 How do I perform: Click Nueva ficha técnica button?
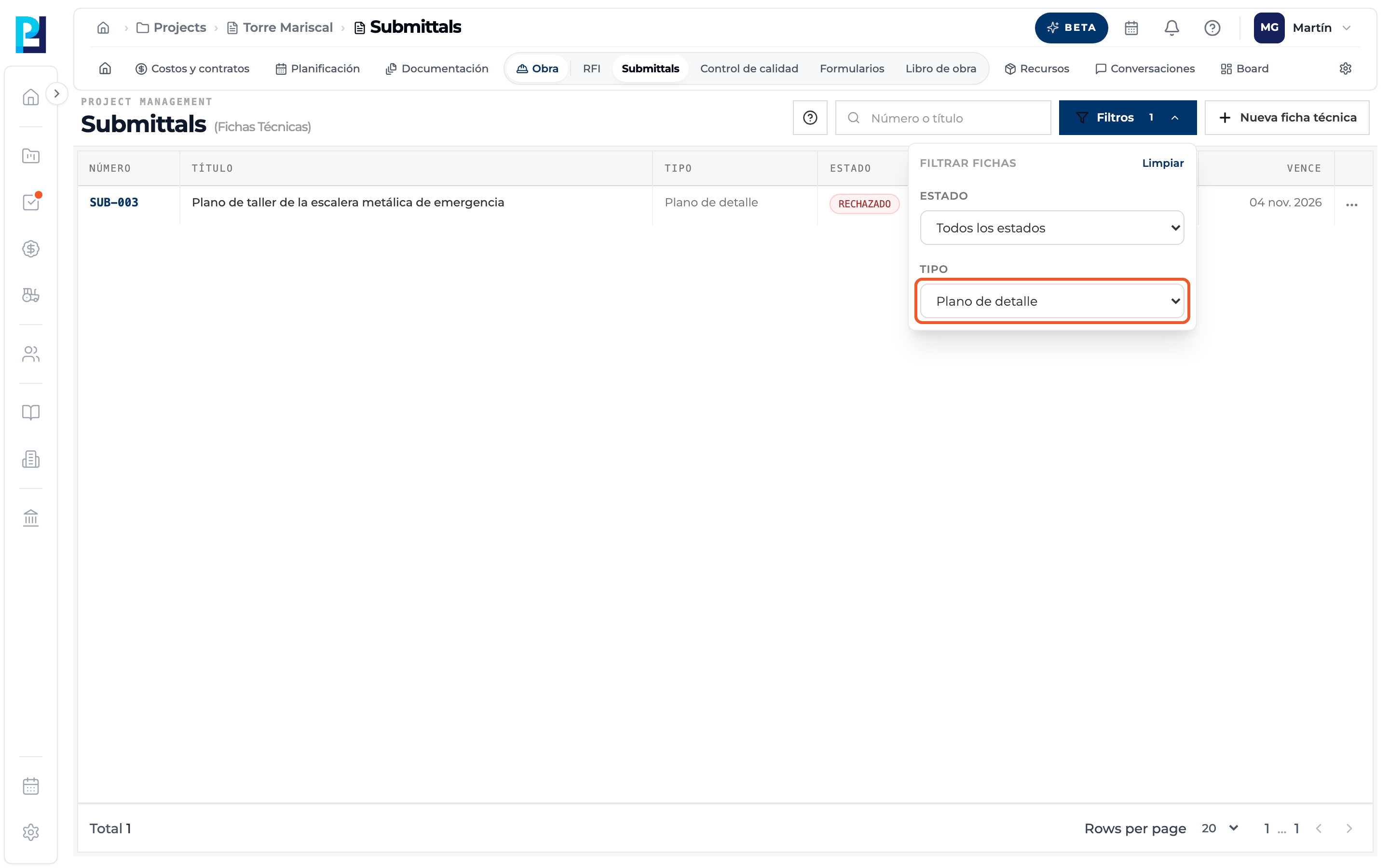[1286, 118]
